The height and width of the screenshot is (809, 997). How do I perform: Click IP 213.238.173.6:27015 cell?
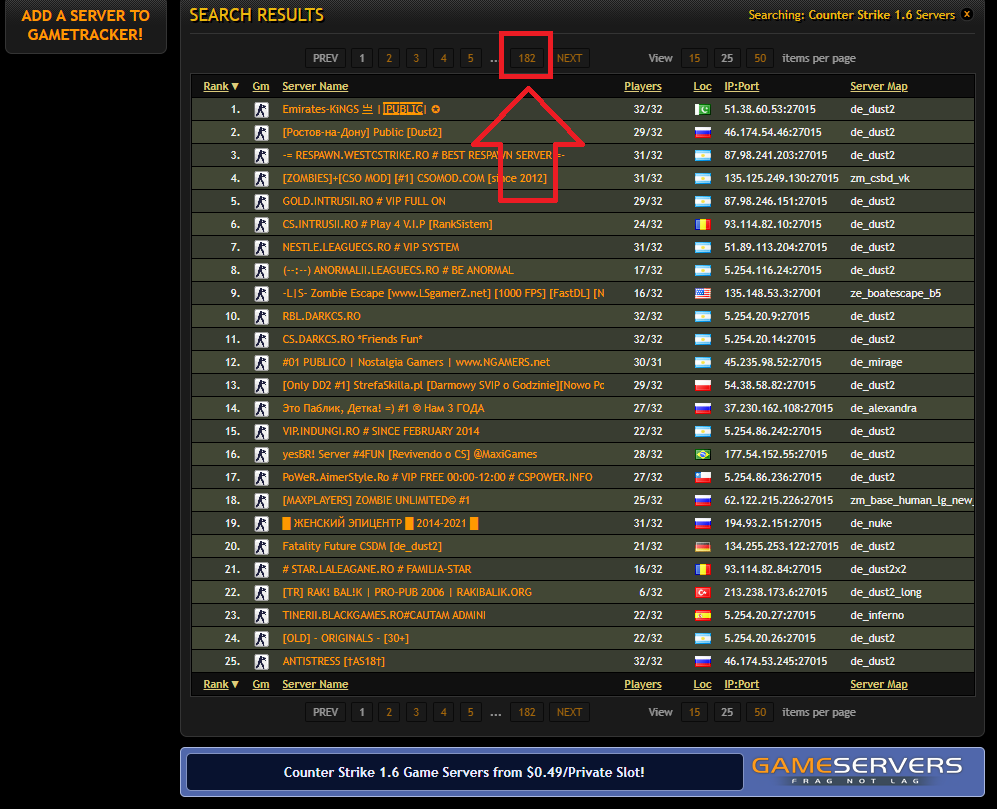pyautogui.click(x=775, y=592)
